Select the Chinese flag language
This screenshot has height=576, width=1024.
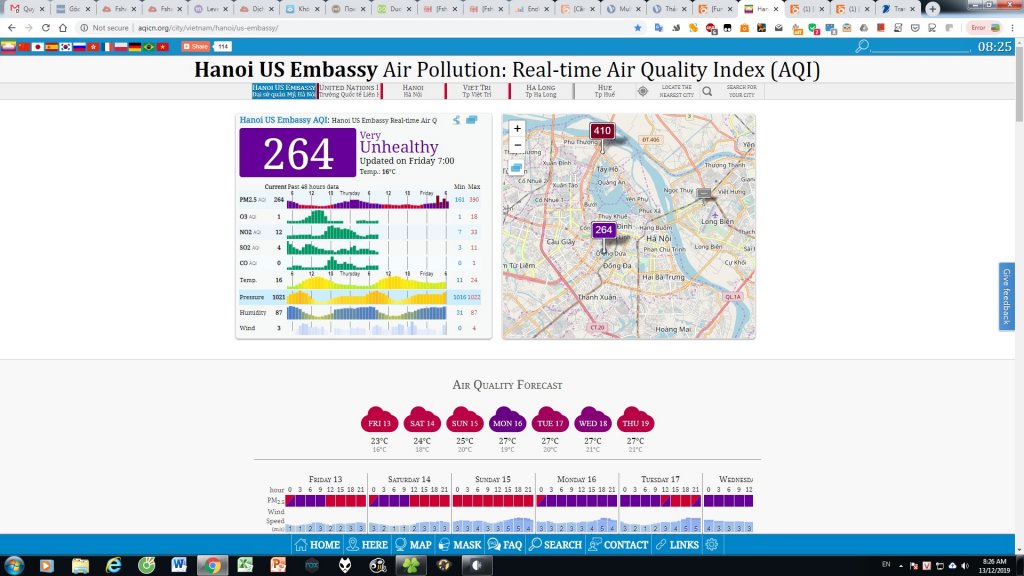24,46
